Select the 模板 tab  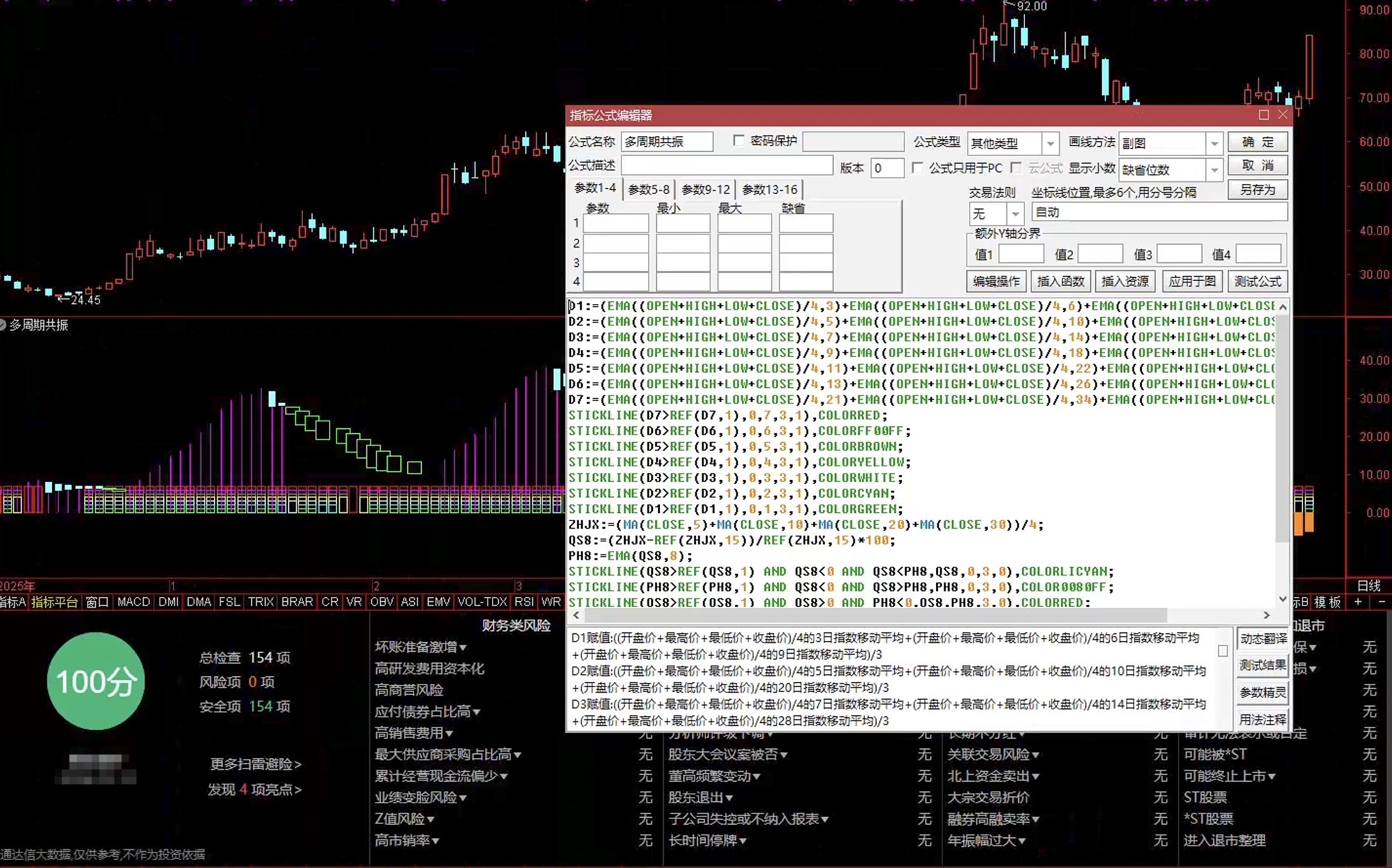click(1327, 602)
